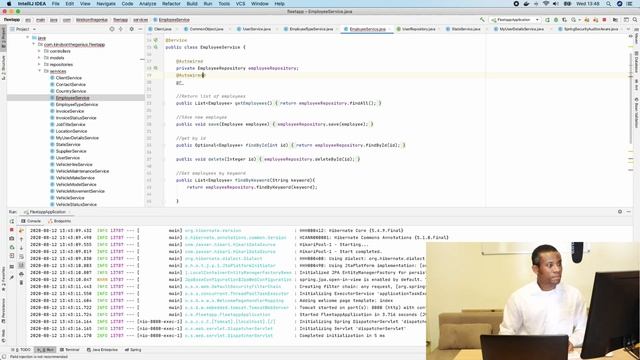640x360 pixels.
Task: Open the Project panel settings gear
Action: click(131, 29)
